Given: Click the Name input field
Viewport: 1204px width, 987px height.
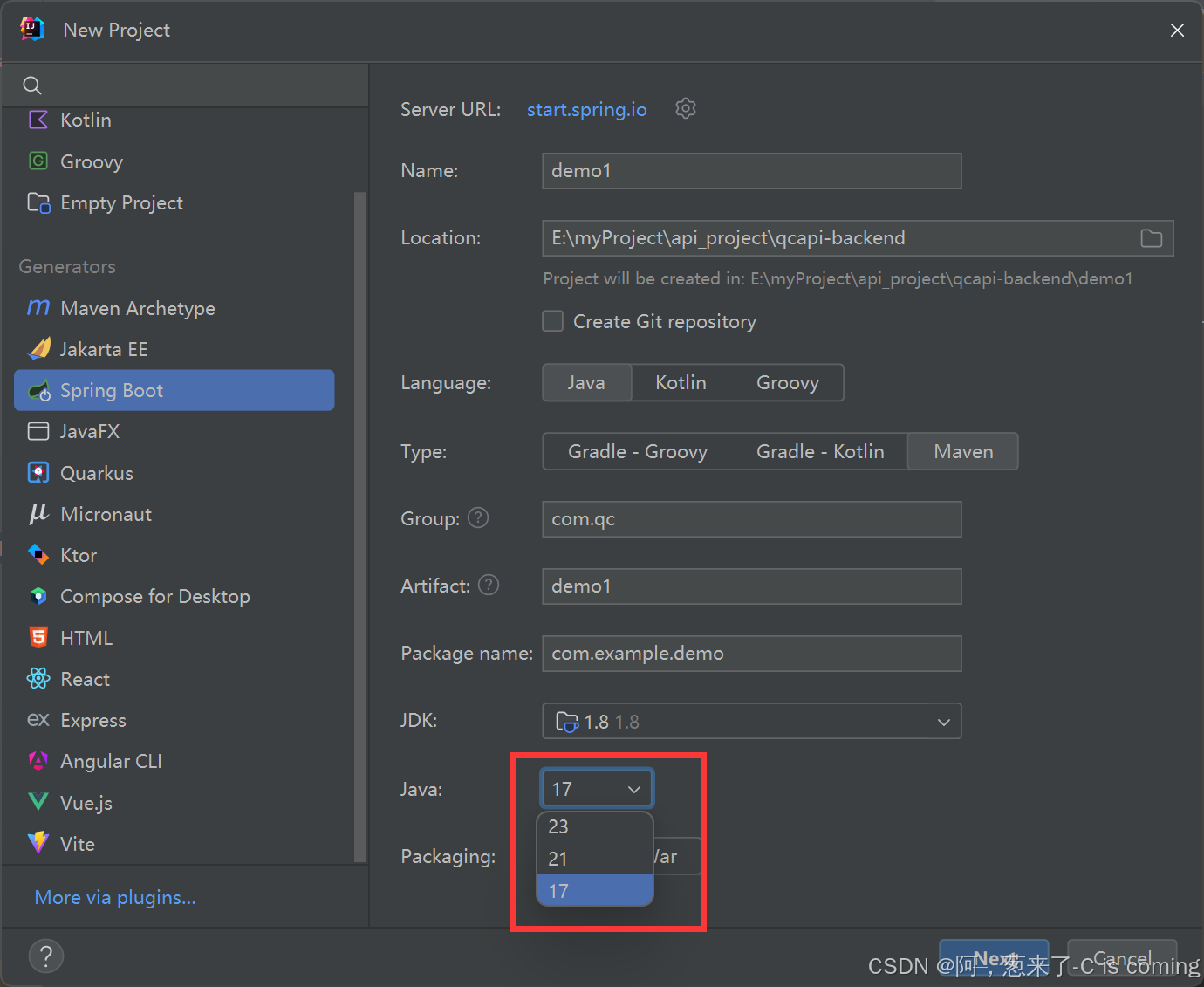Looking at the screenshot, I should pyautogui.click(x=752, y=171).
